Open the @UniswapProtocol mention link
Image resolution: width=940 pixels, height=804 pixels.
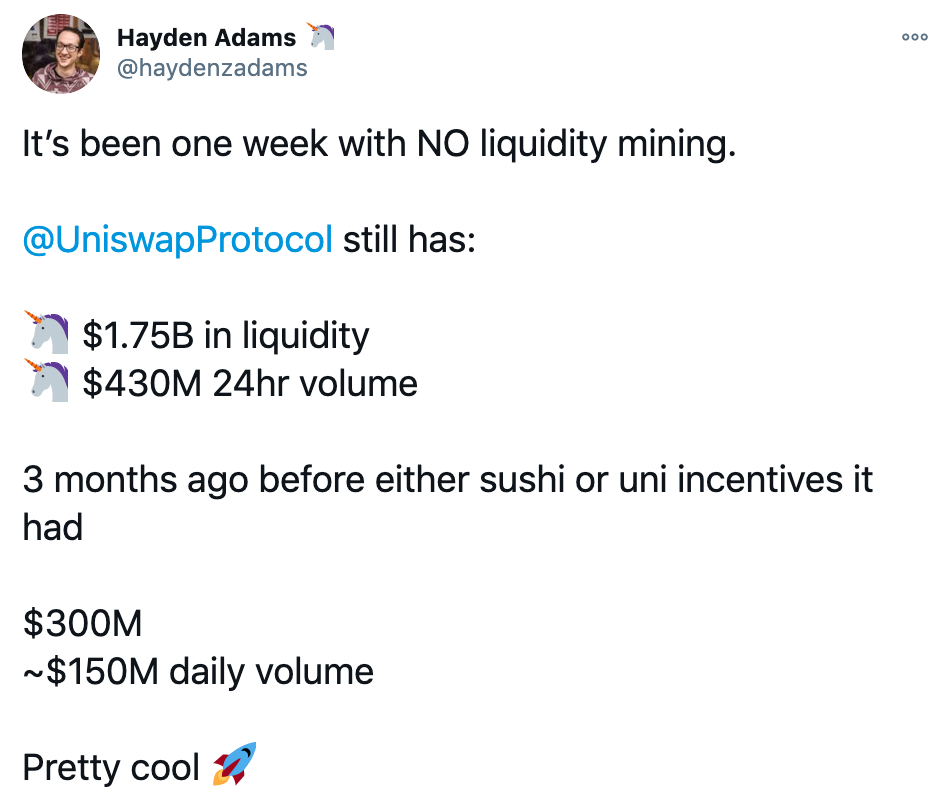tap(177, 240)
